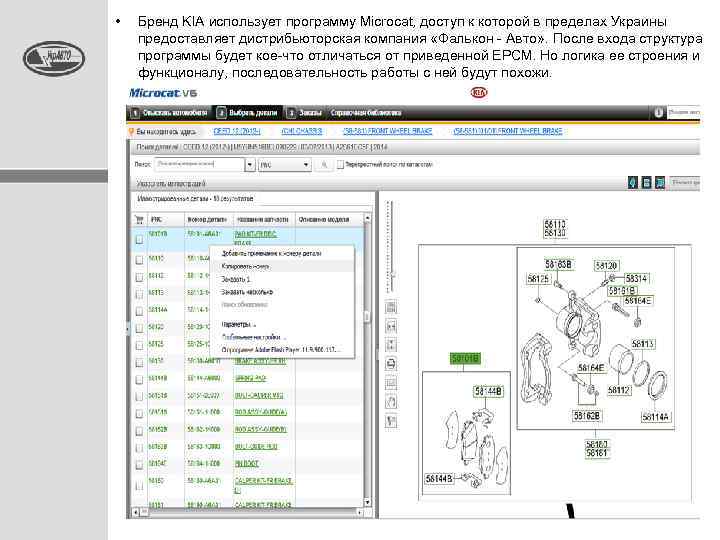720x540 pixels.
Task: Click into the part search input field
Action: coord(199,164)
